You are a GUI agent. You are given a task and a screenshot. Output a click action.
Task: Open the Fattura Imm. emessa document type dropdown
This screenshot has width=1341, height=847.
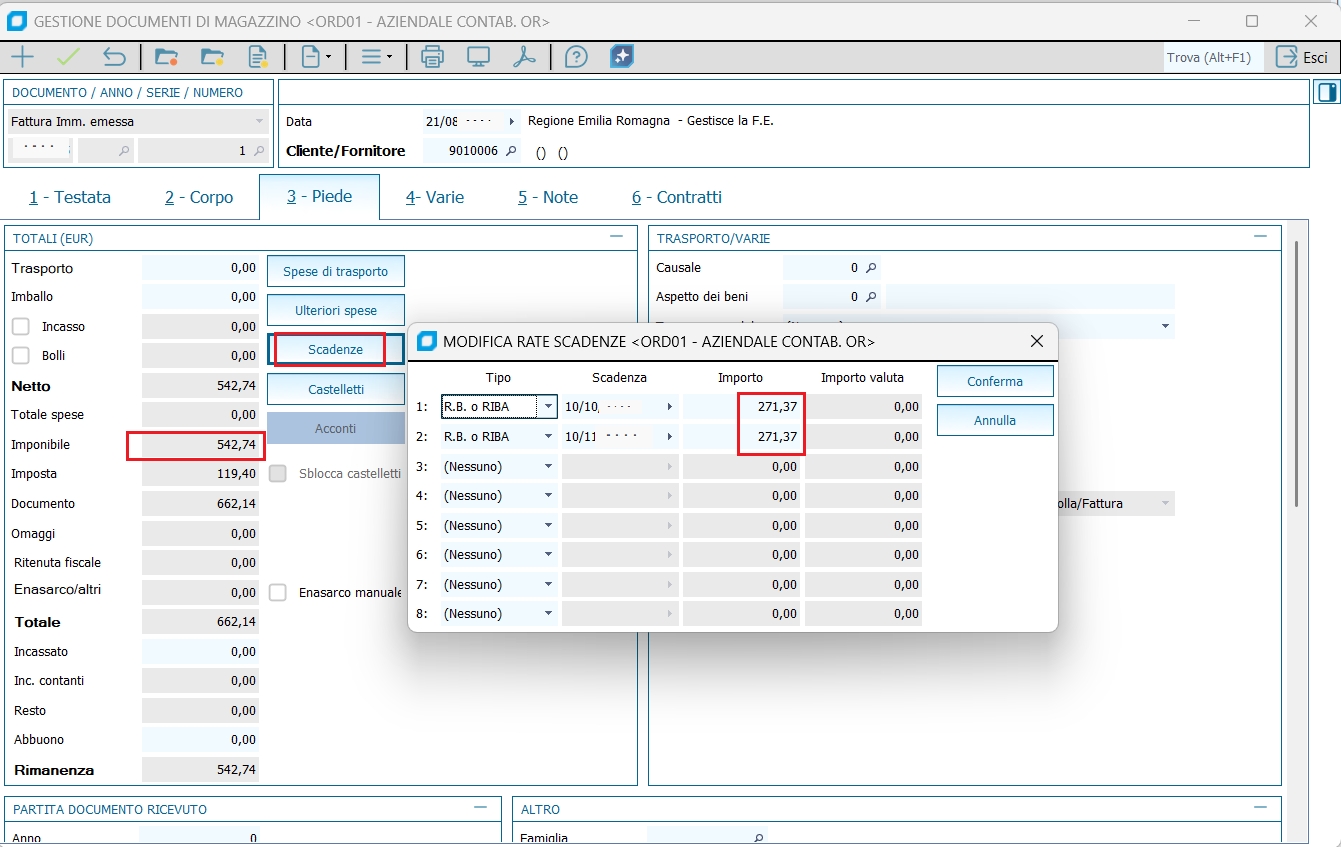click(x=259, y=122)
